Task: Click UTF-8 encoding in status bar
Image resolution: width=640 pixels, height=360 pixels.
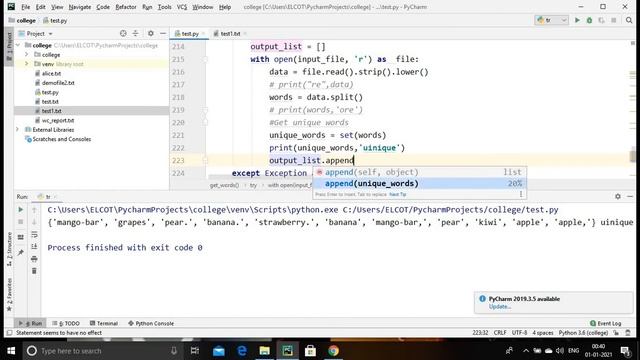Action: click(519, 333)
